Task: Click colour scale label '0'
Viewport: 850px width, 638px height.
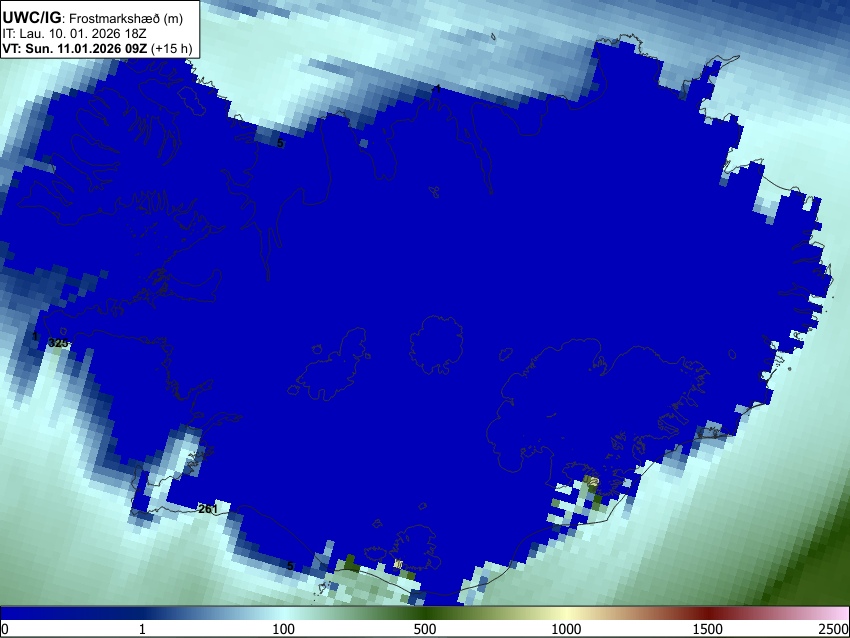Action: 5,629
